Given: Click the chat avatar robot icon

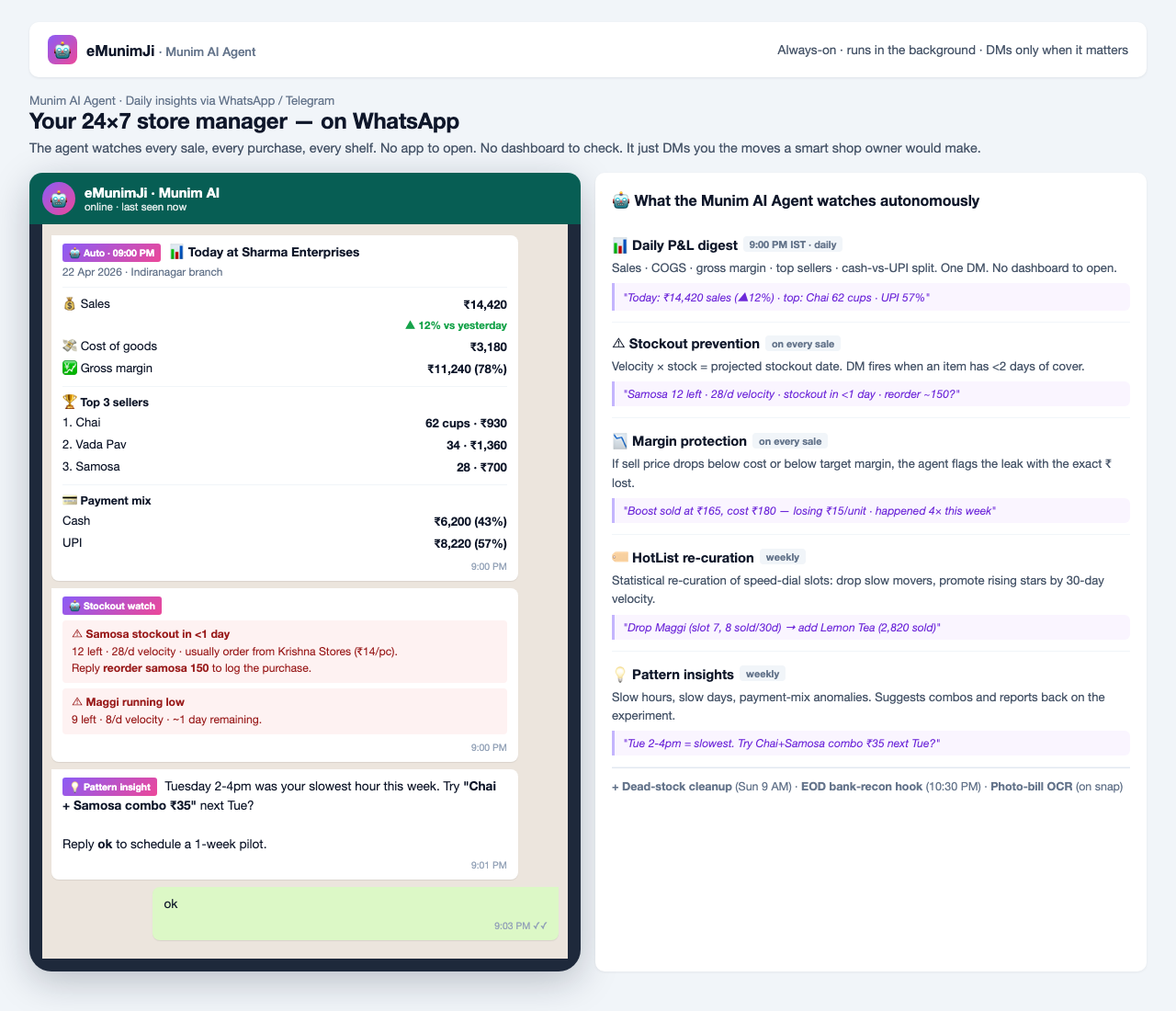Looking at the screenshot, I should click(x=59, y=199).
